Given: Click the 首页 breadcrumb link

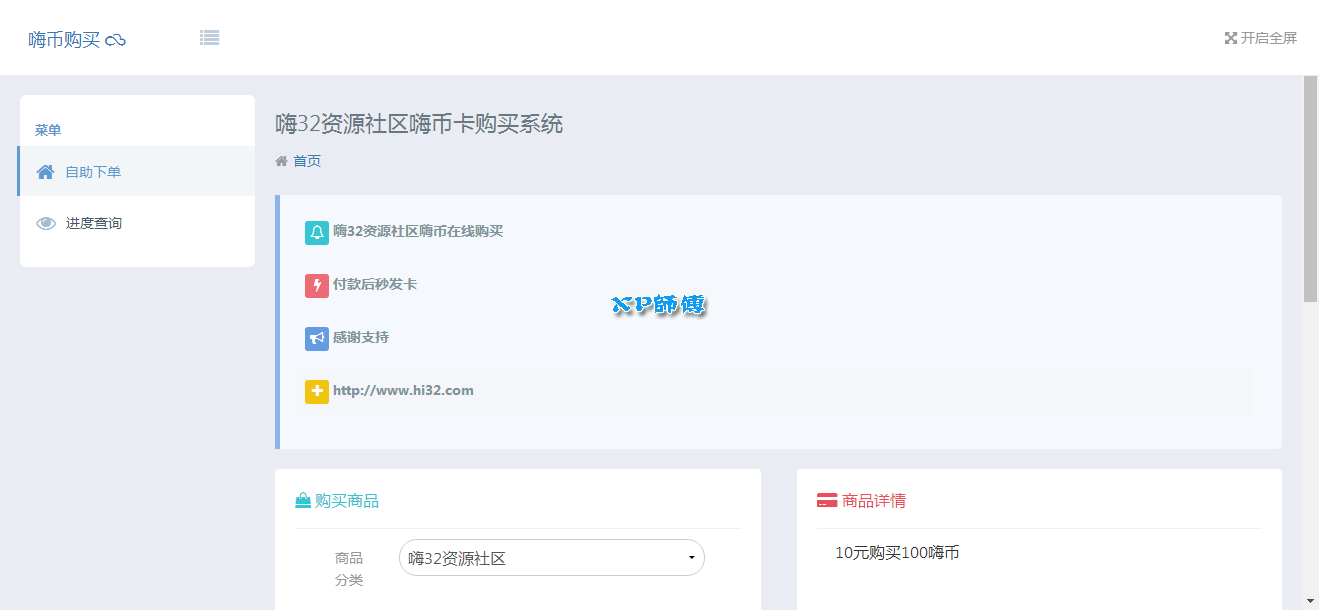Looking at the screenshot, I should point(307,161).
